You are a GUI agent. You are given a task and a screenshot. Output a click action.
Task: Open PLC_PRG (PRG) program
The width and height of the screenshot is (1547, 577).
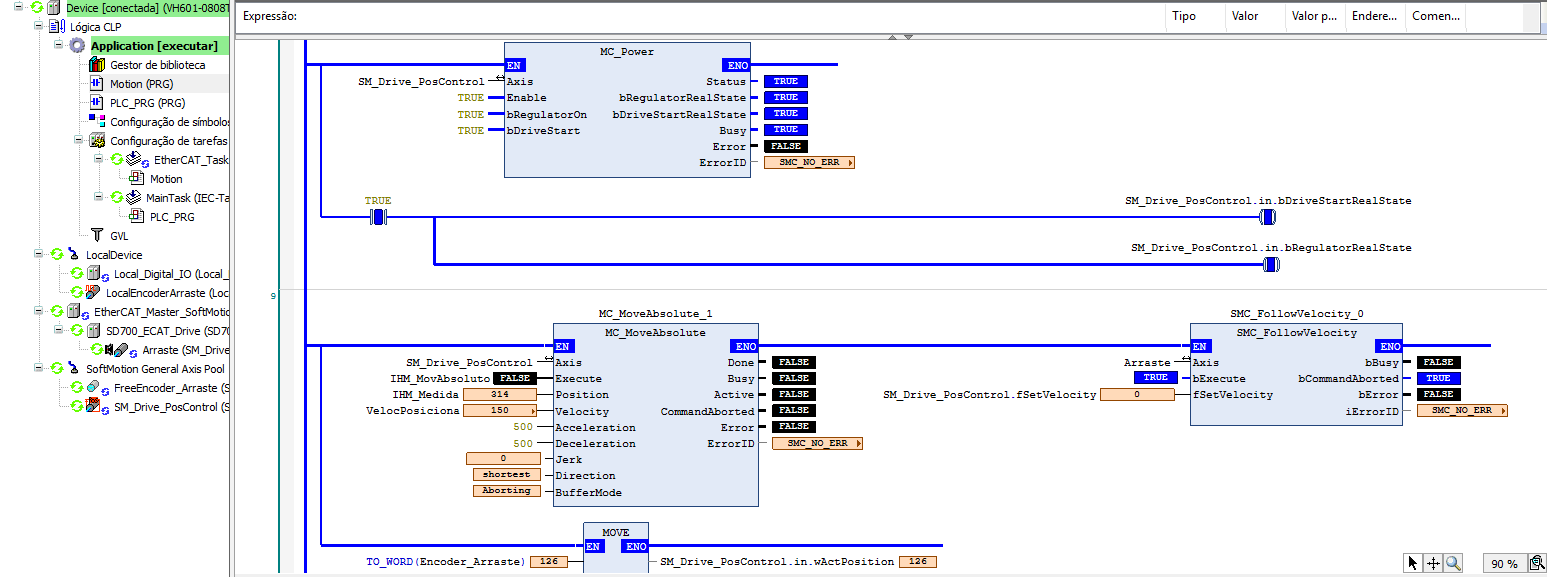click(147, 103)
